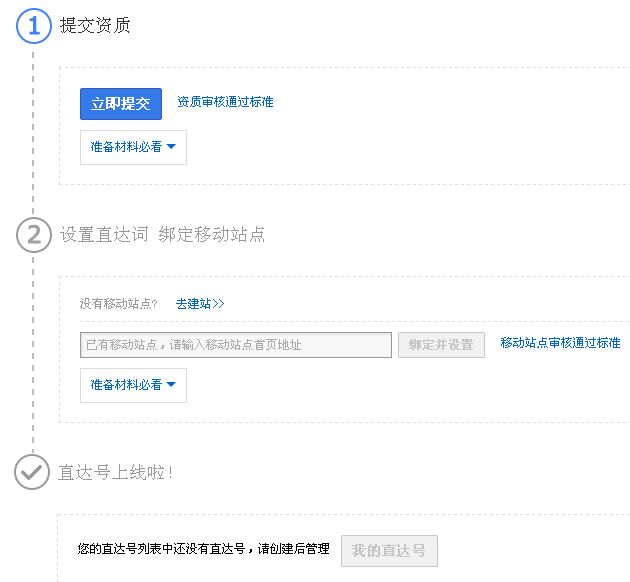Click the 我的直达号 button

point(389,551)
